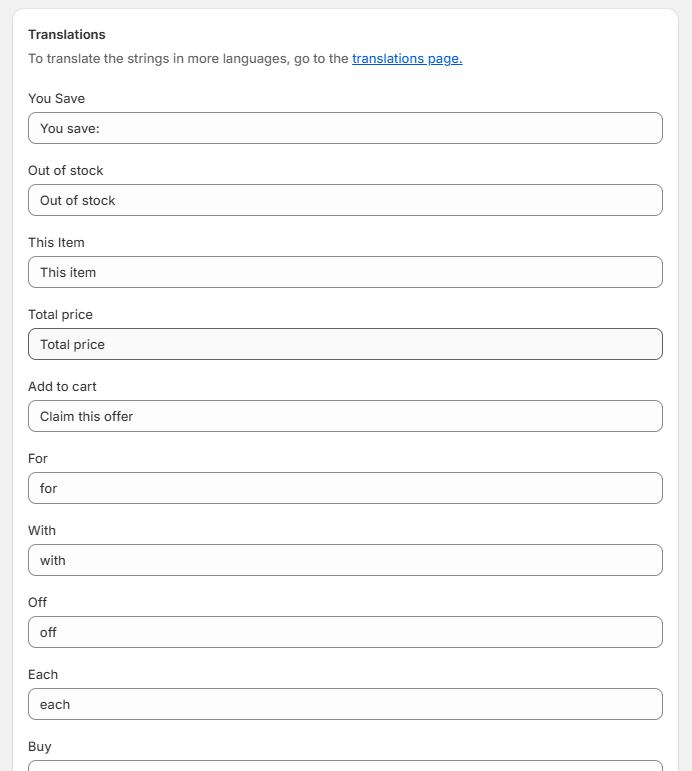The width and height of the screenshot is (692, 771).
Task: Click the 'Each' field label
Action: tap(43, 675)
